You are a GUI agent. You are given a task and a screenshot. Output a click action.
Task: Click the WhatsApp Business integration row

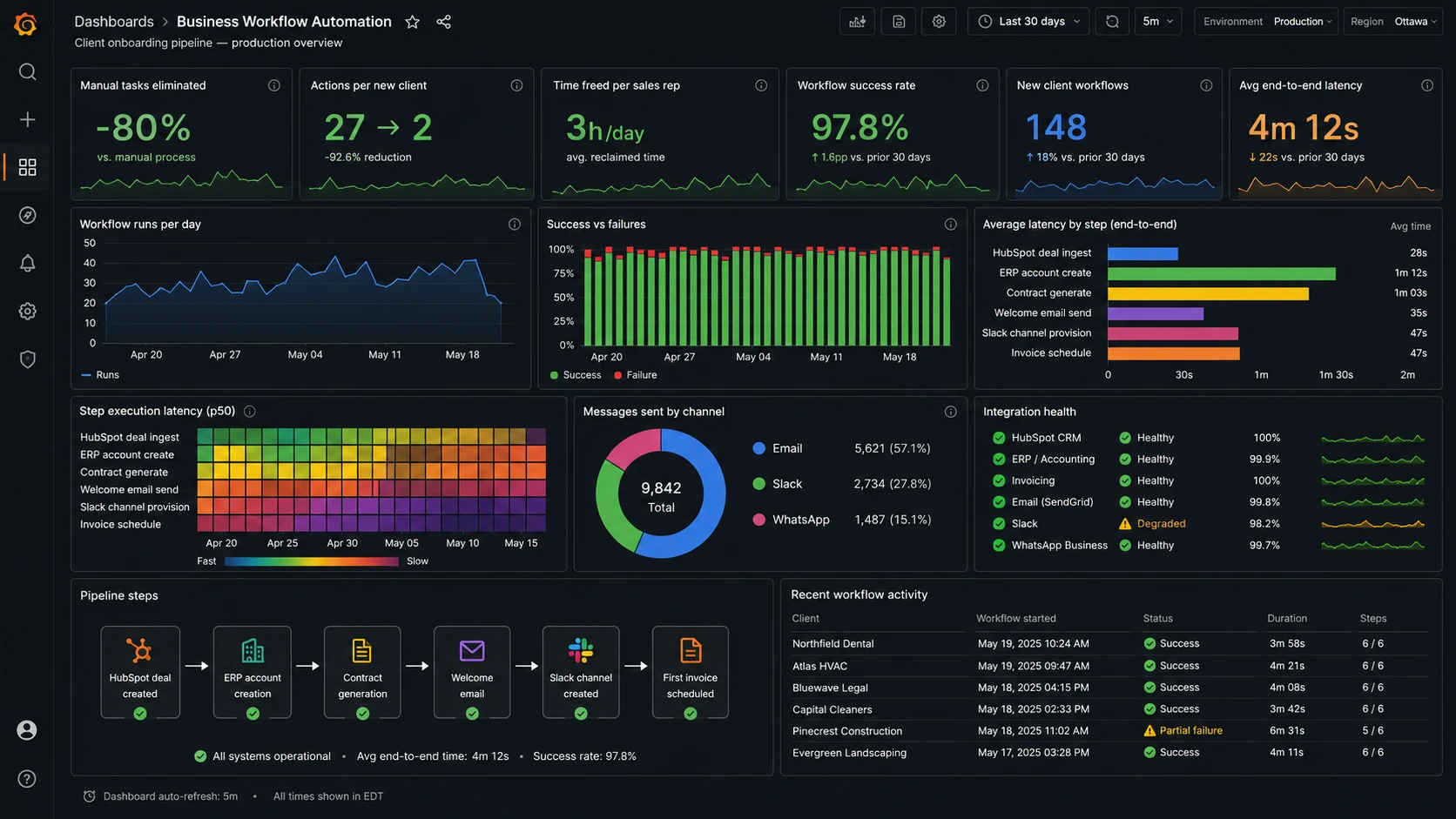(x=1208, y=546)
